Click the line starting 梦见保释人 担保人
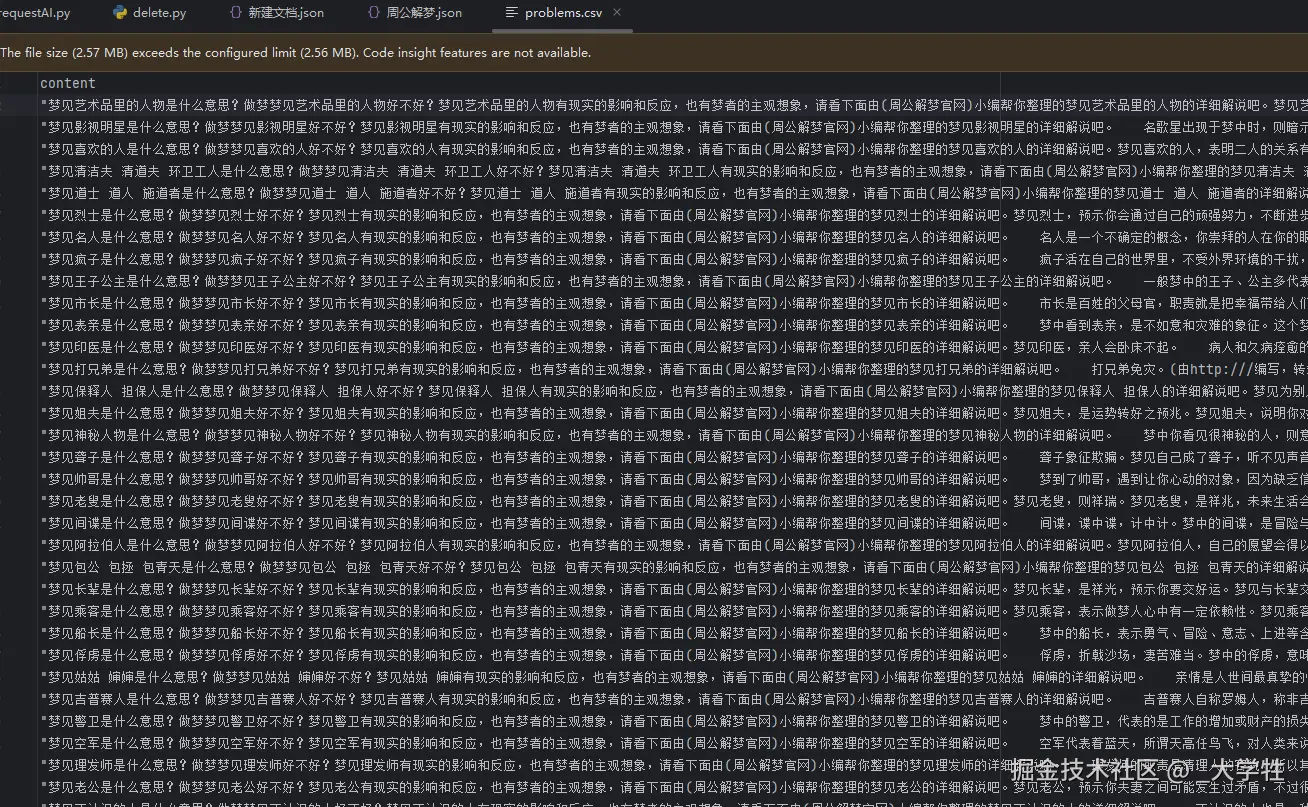This screenshot has height=807, width=1308. 674,391
